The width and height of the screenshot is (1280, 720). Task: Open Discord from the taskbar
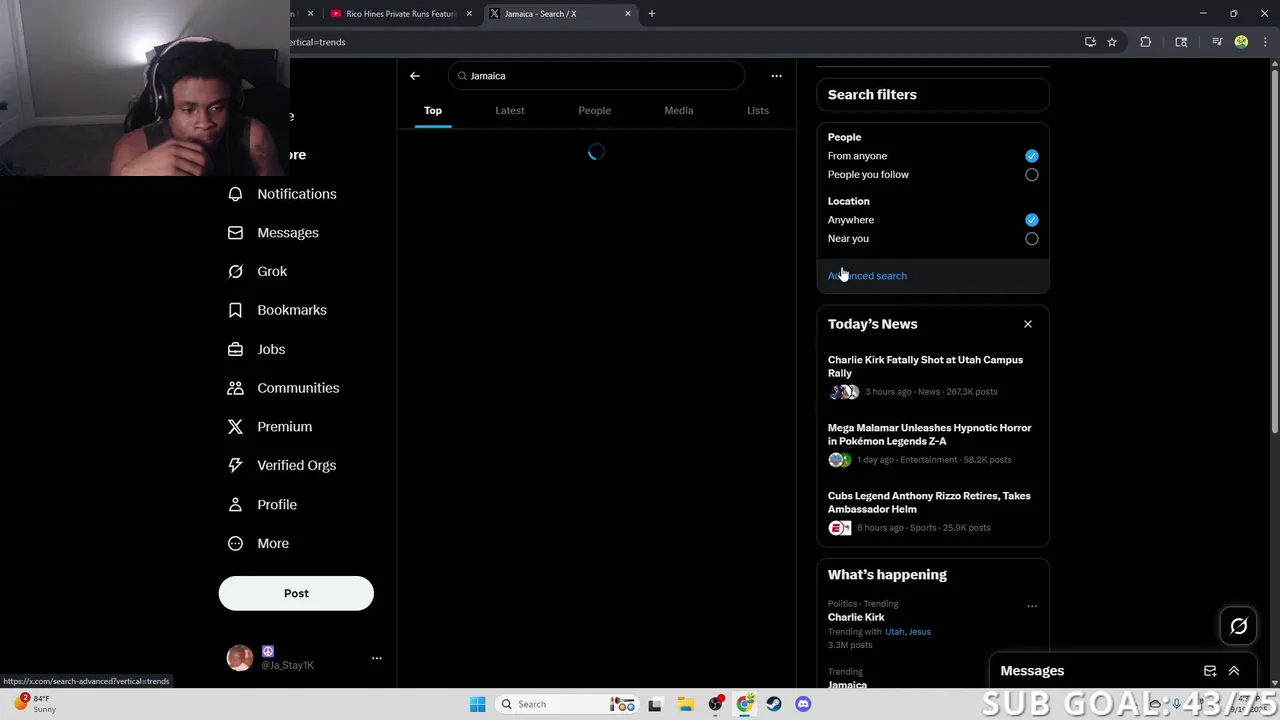pyautogui.click(x=803, y=704)
